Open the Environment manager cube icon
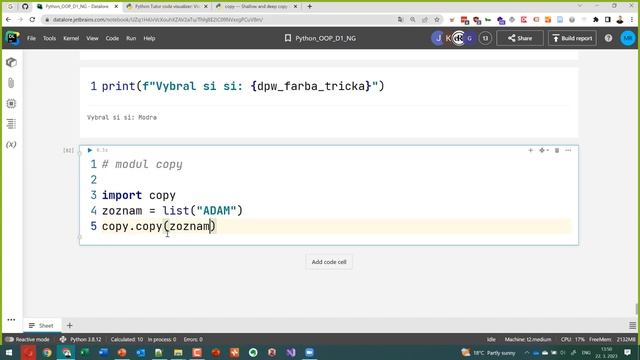 [11, 62]
